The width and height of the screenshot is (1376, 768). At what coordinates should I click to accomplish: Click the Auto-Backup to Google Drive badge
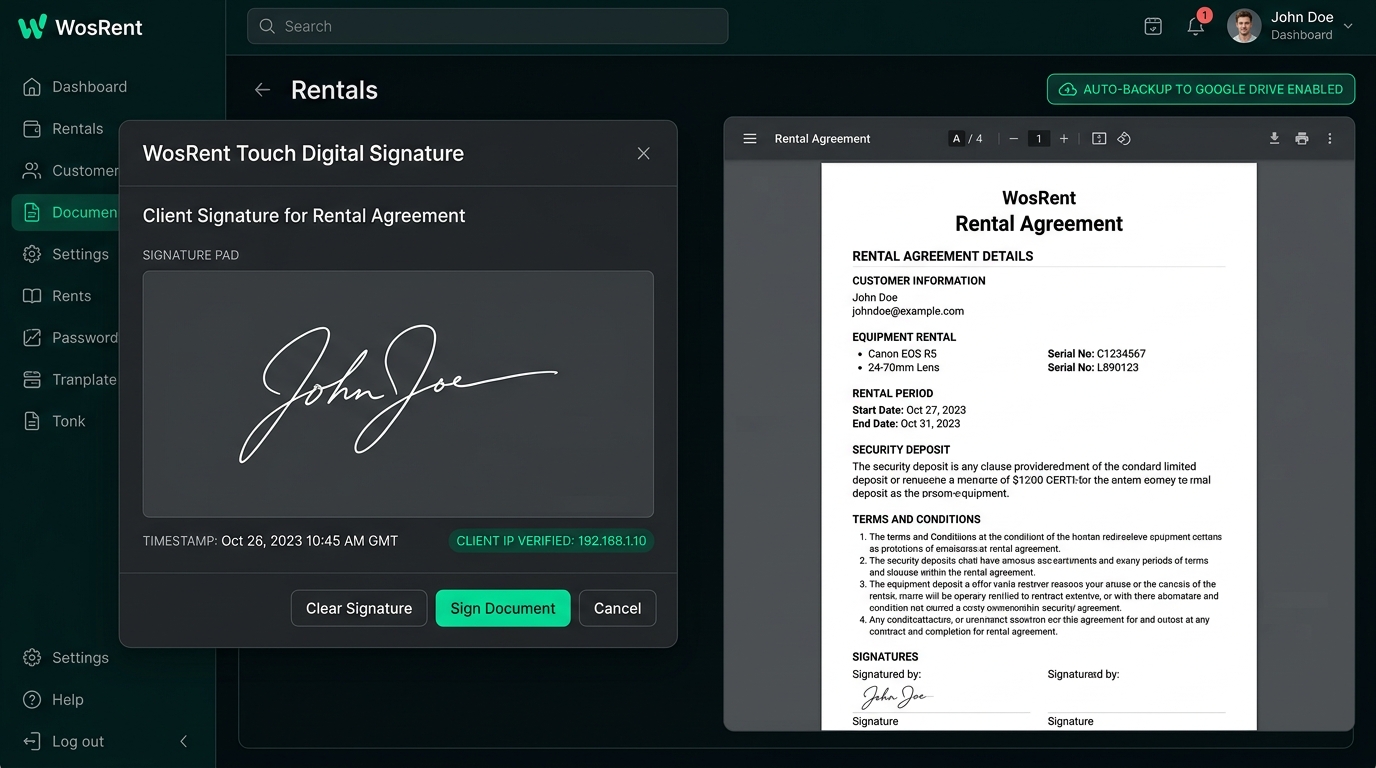click(1201, 89)
